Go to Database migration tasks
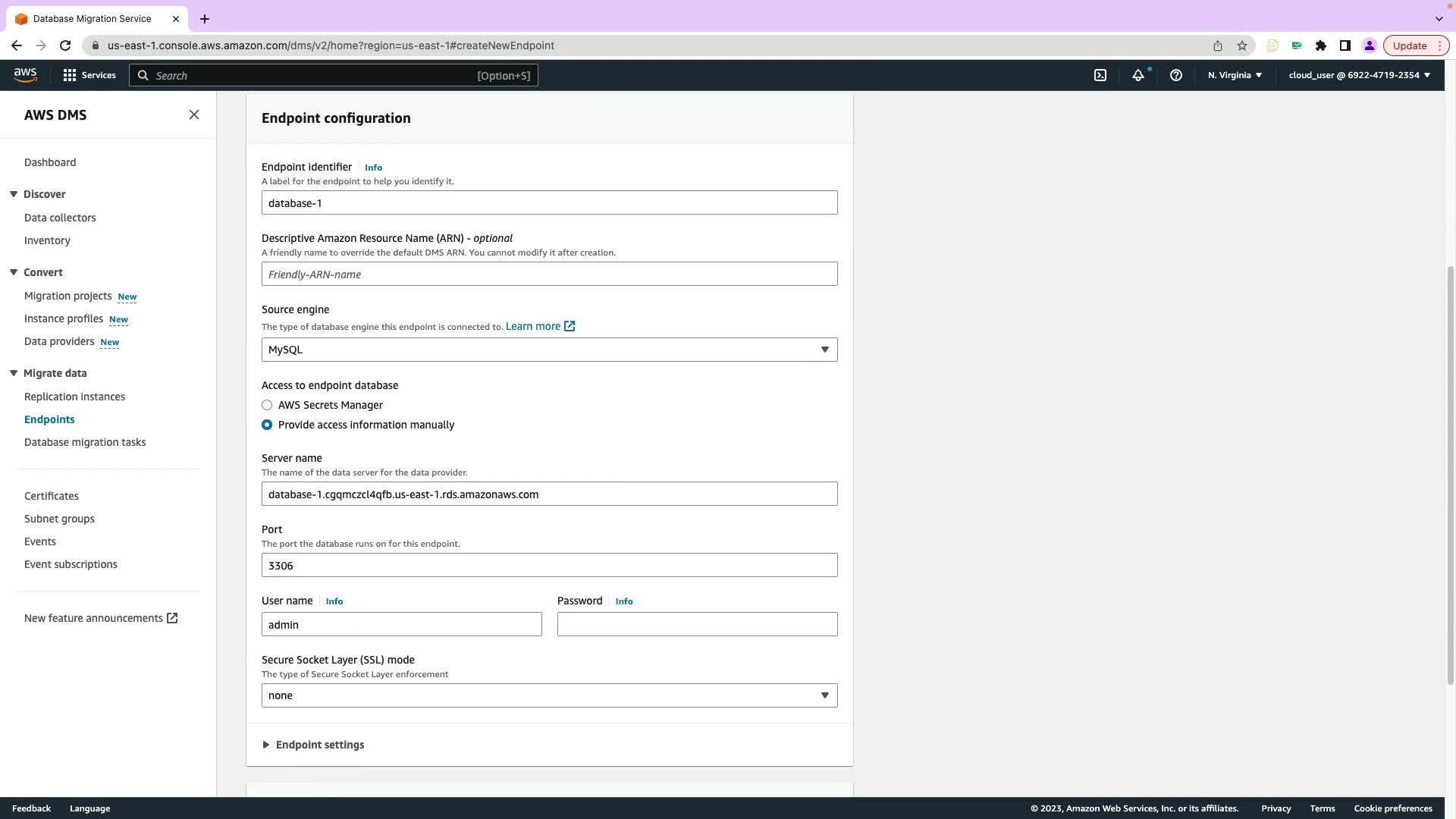Screen dimensions: 1456x819 click(85, 442)
